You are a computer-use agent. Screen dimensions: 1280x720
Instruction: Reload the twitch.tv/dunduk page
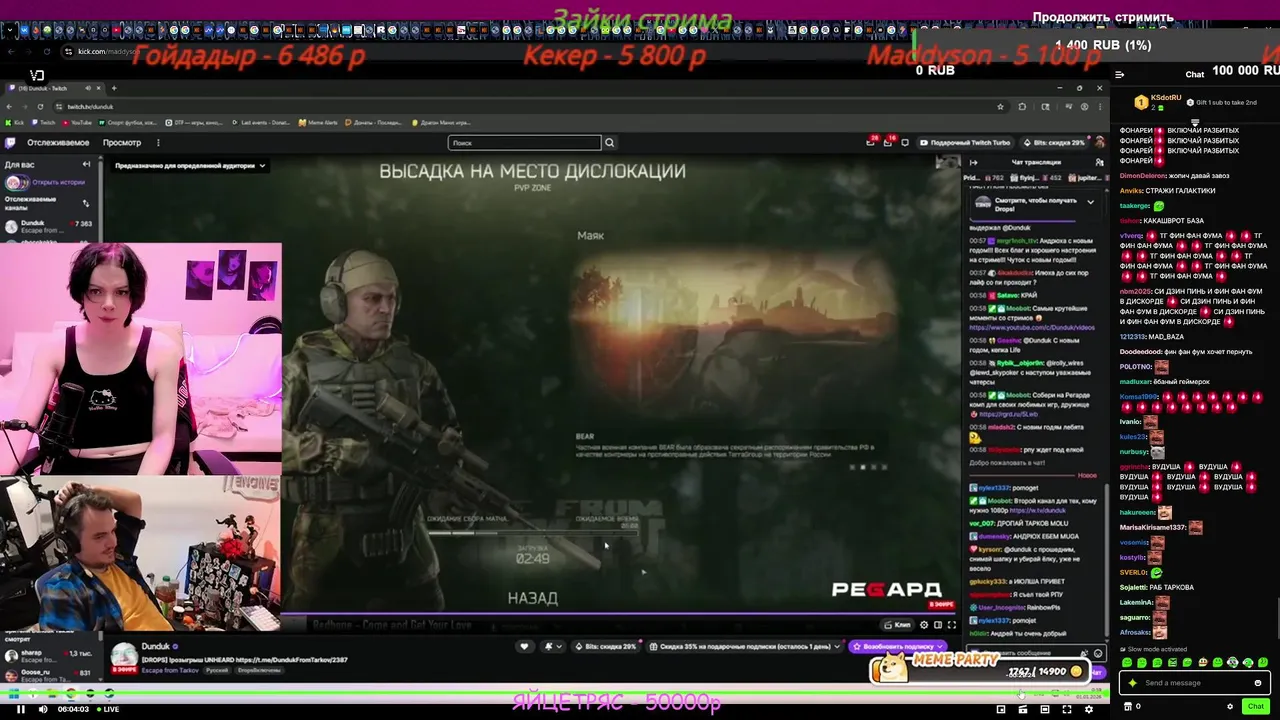[x=40, y=106]
